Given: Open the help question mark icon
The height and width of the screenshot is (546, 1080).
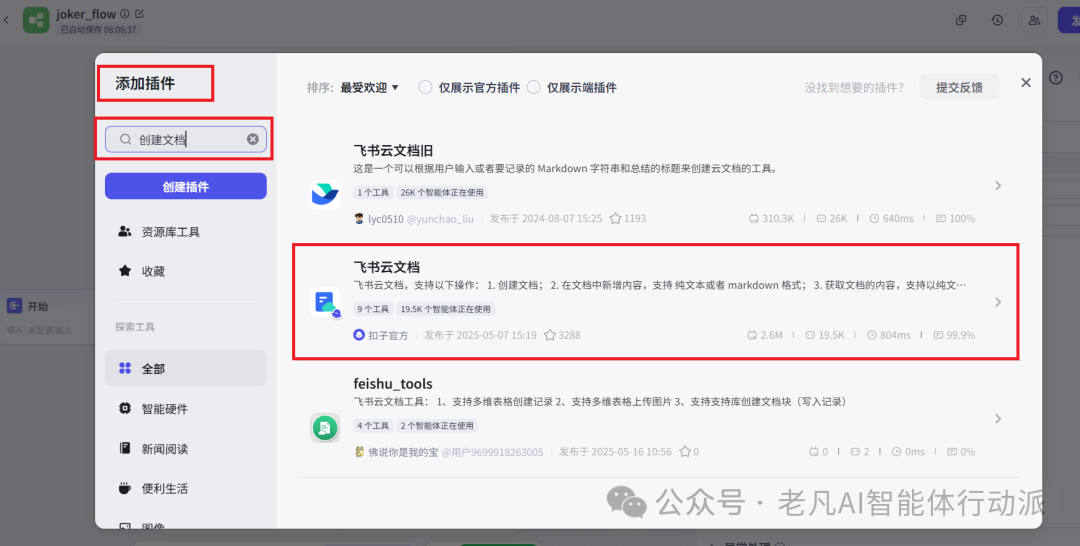Looking at the screenshot, I should (1056, 78).
